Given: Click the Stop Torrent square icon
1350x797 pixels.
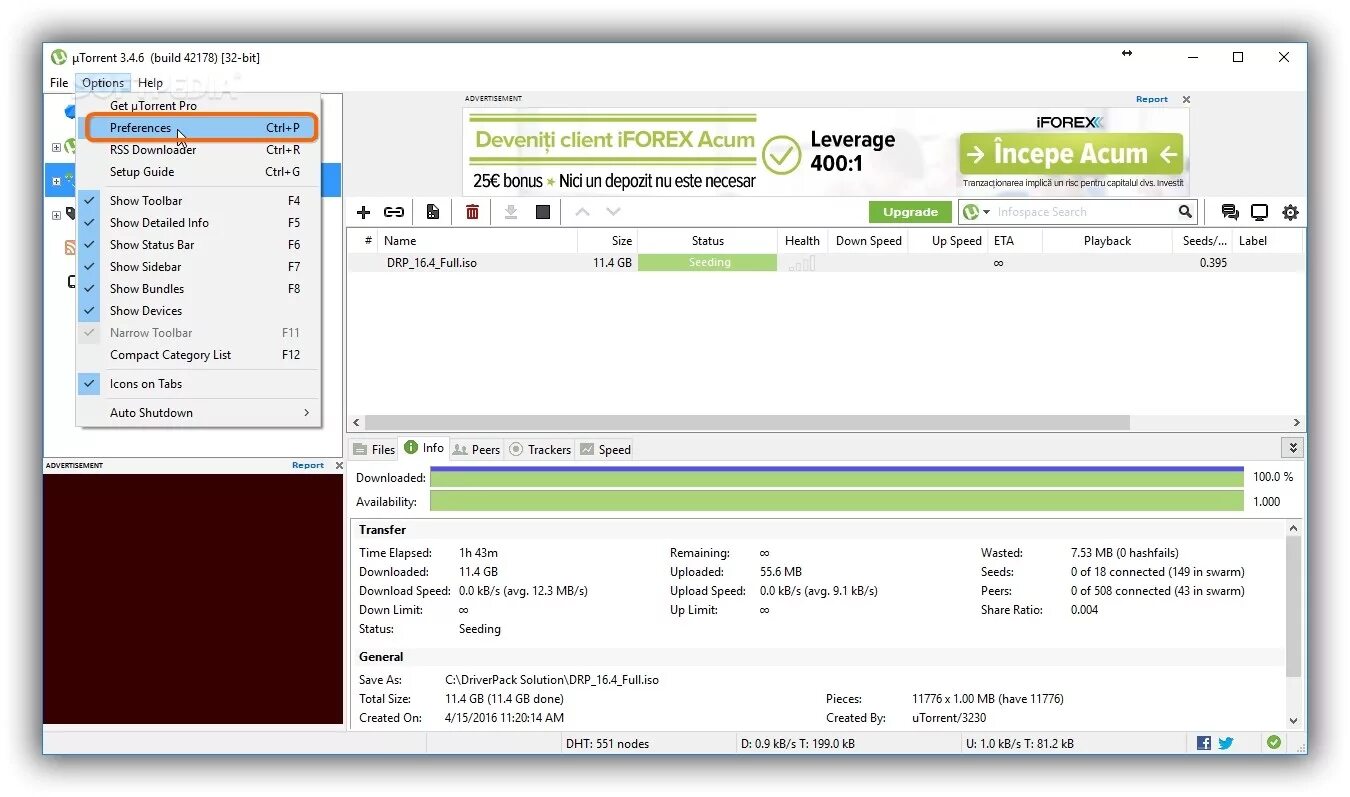Looking at the screenshot, I should (x=543, y=212).
